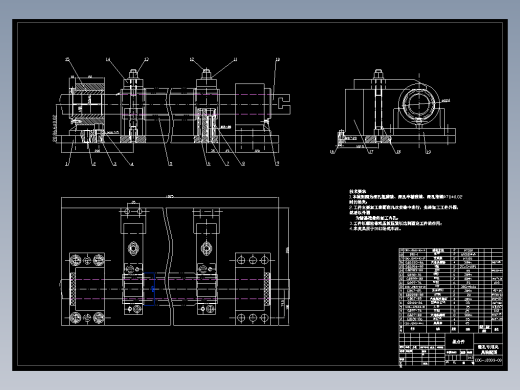Select balloon number 19 under the side view
Screen dimensions: 520x390
(x=428, y=152)
